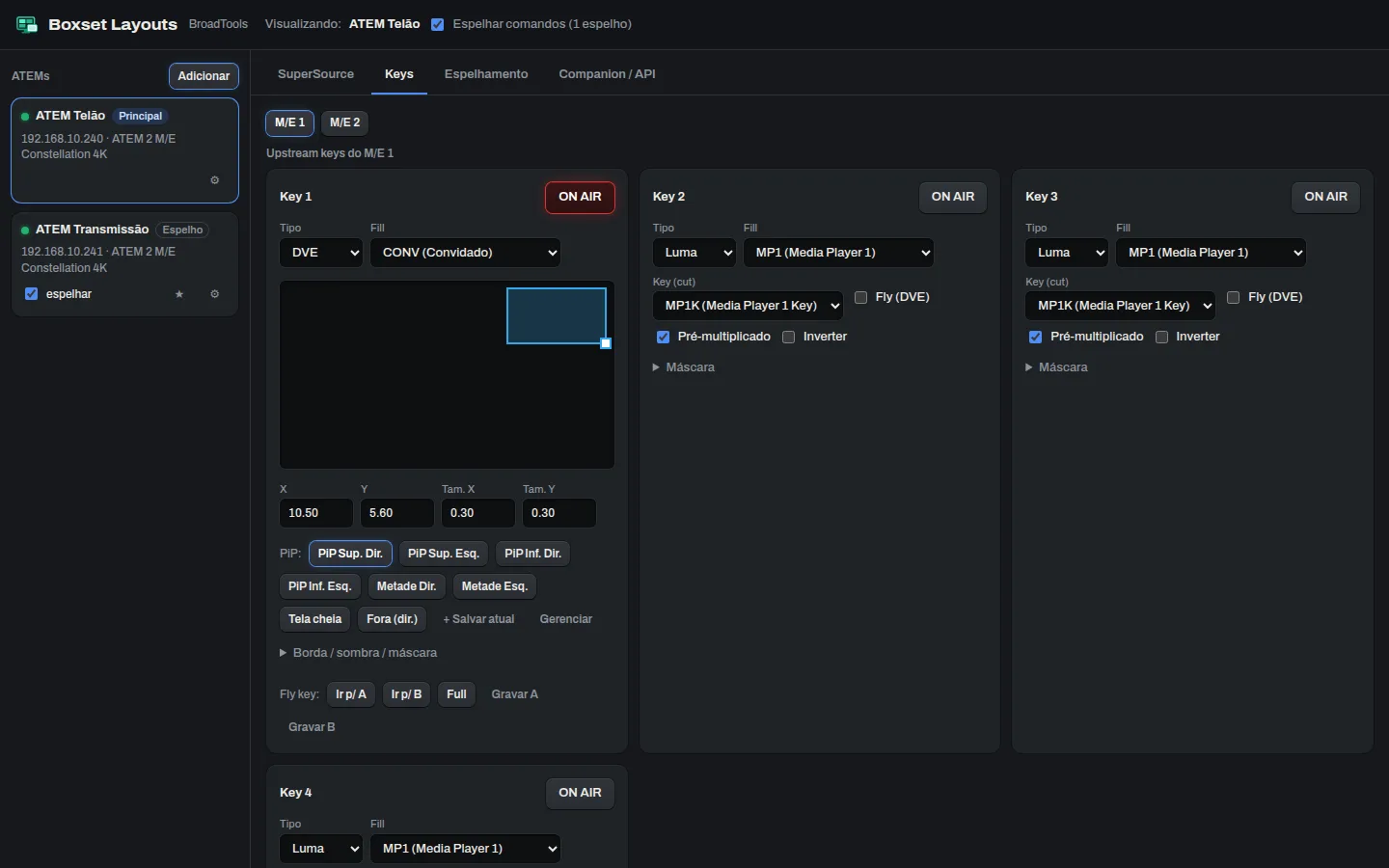The height and width of the screenshot is (868, 1389).
Task: Select the M/E 2 tab
Action: tap(345, 122)
